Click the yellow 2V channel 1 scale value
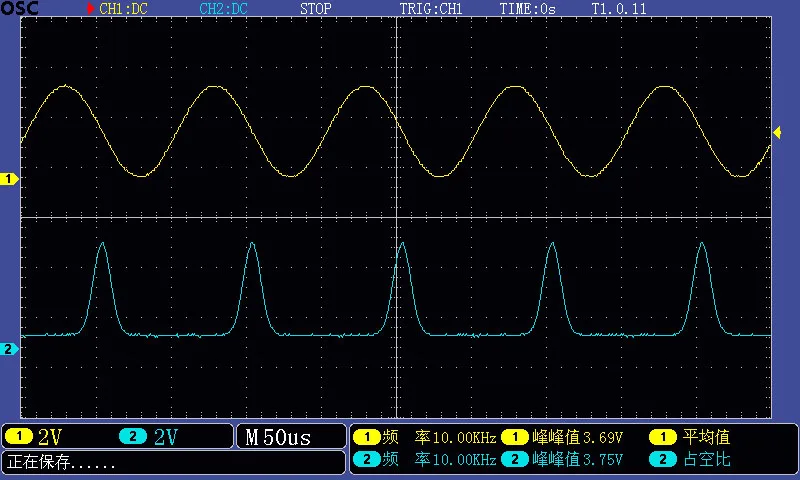Viewport: 800px width, 480px height. click(50, 437)
